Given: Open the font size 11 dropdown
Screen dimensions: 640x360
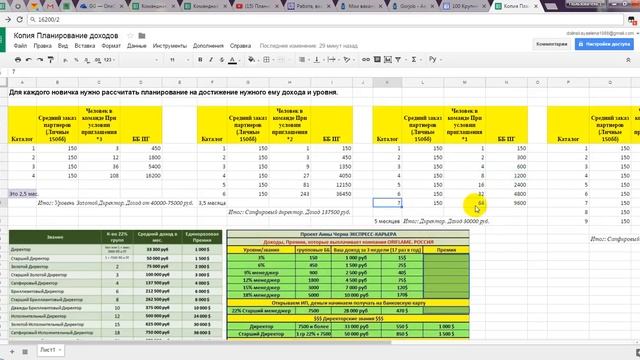Looking at the screenshot, I should pos(180,60).
